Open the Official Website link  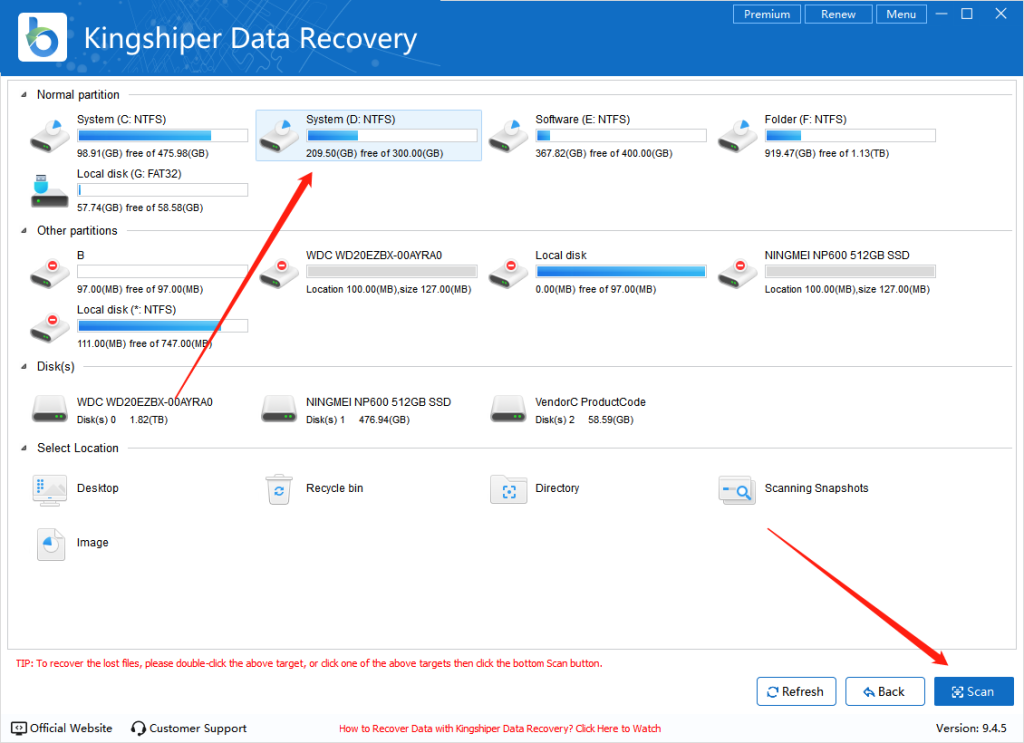click(71, 728)
